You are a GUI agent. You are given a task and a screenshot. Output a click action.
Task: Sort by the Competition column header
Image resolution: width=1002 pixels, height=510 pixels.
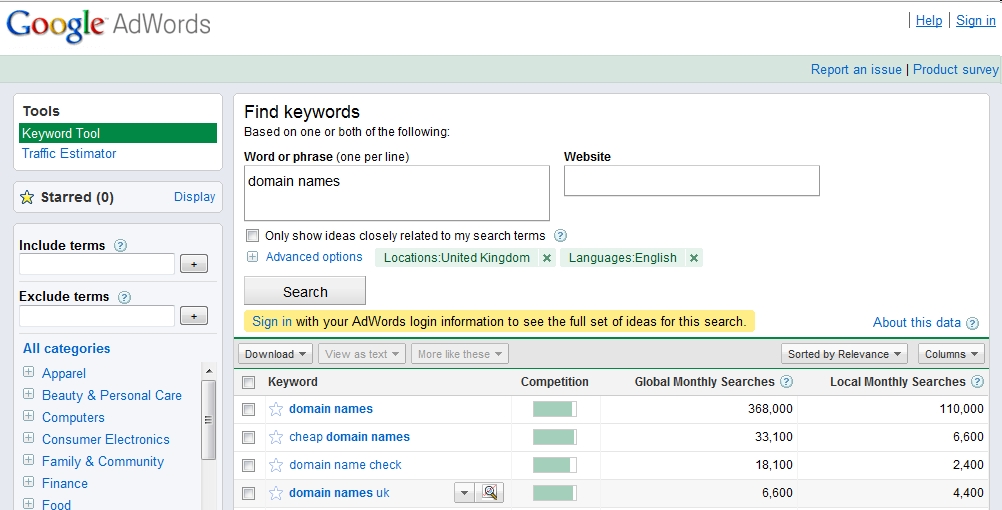tap(555, 382)
